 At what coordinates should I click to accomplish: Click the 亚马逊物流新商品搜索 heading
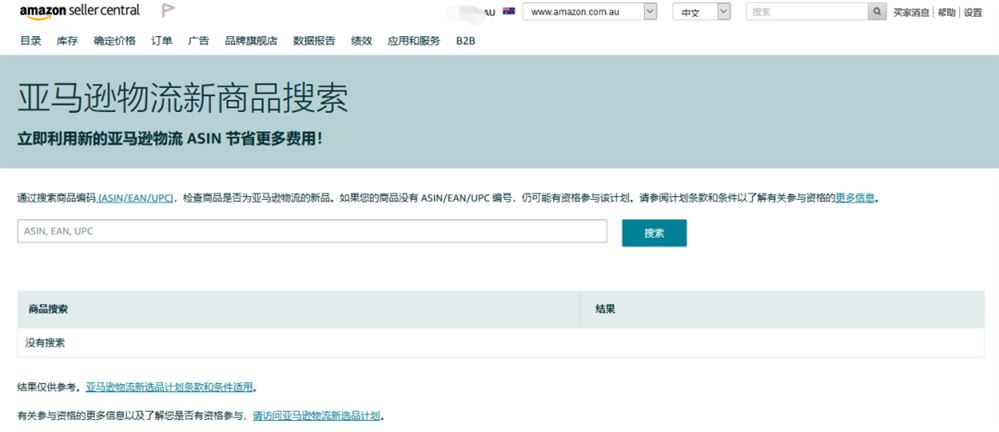click(183, 98)
